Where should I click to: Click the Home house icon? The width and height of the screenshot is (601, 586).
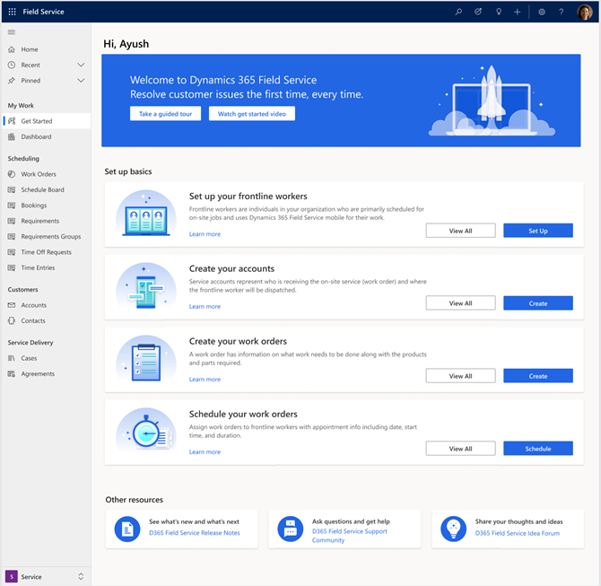(11, 49)
